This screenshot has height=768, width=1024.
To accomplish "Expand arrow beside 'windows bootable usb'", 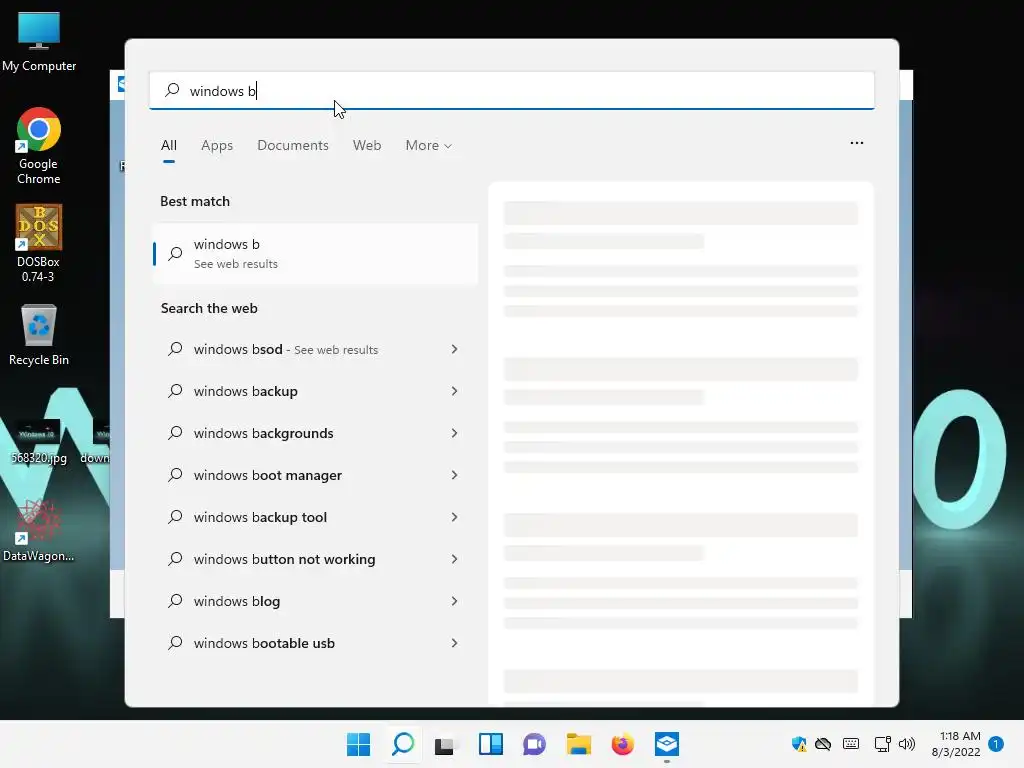I will [455, 643].
